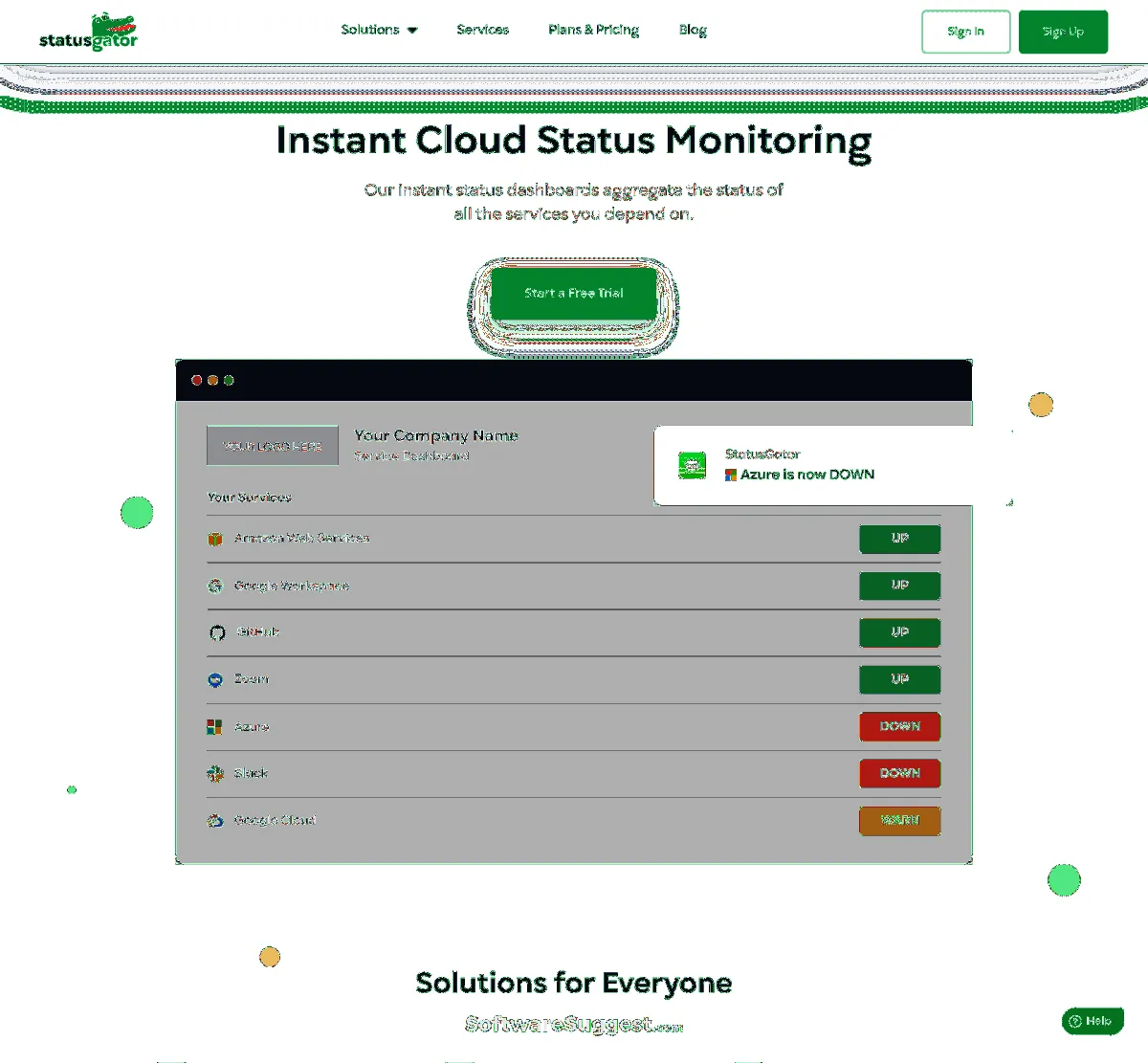Click the Google Cloud icon

215,820
